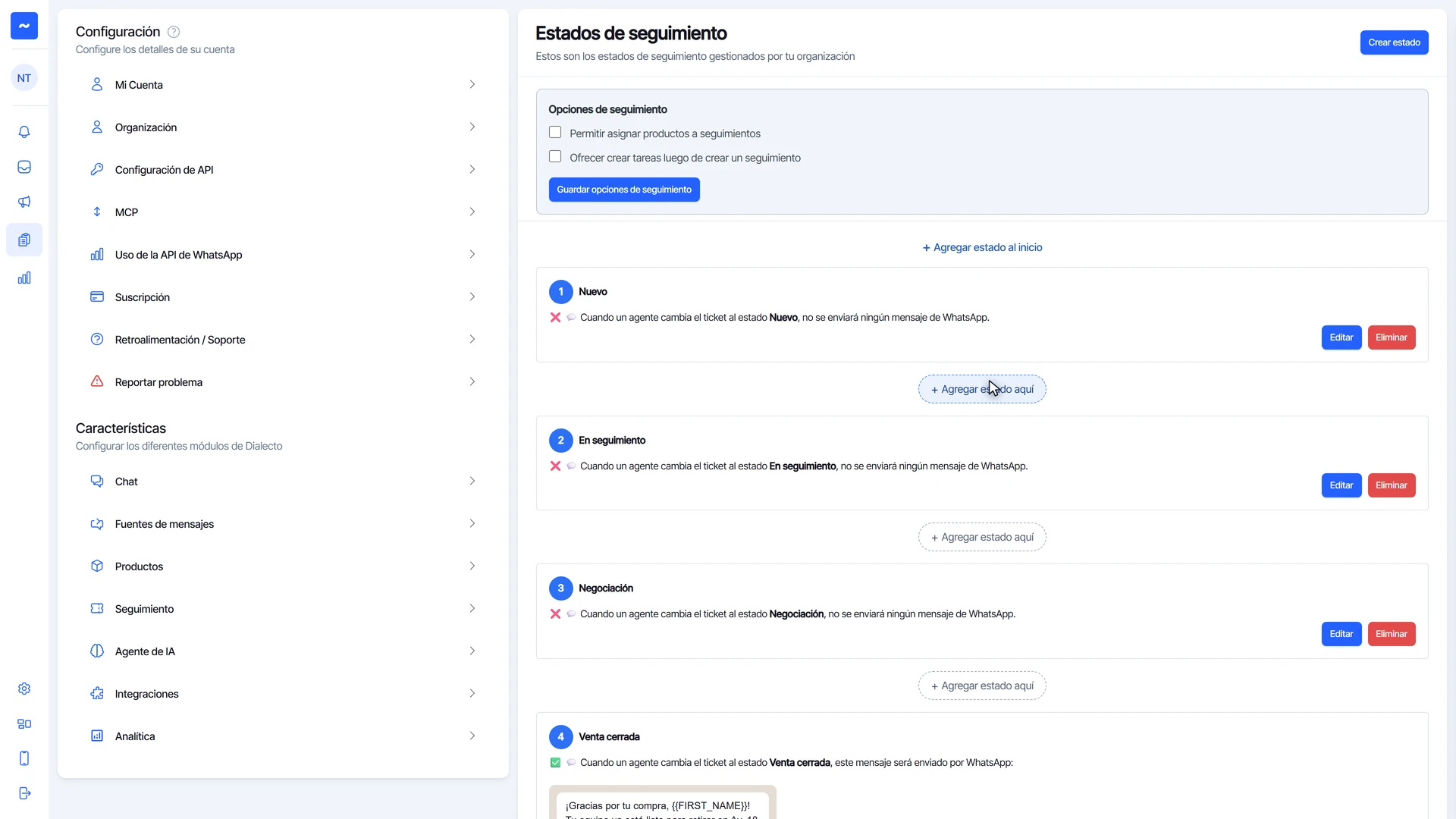Screen dimensions: 1456x819
Task: Open the bar chart analytics sidebar icon
Action: [24, 278]
